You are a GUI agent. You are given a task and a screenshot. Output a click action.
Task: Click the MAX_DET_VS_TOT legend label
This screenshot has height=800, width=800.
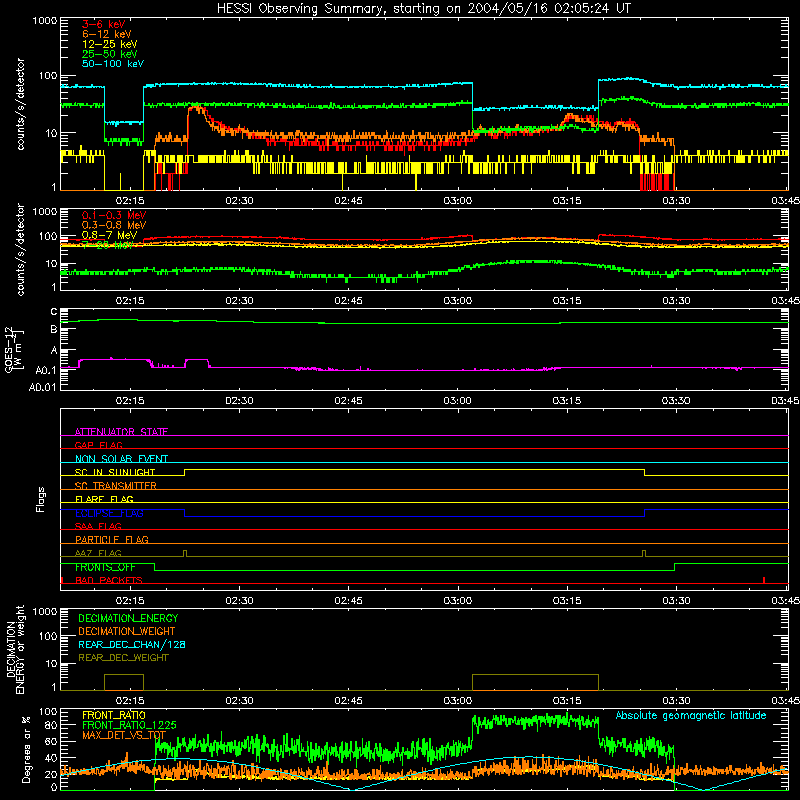tap(124, 735)
